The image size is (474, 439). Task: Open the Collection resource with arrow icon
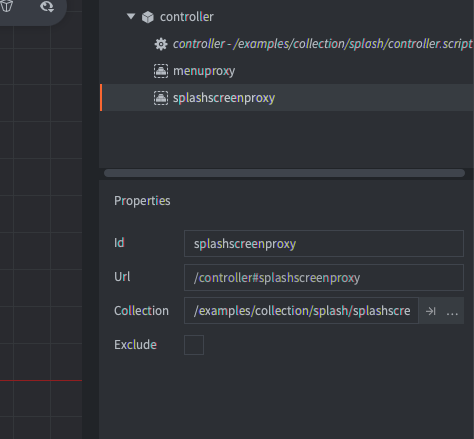[x=430, y=311]
